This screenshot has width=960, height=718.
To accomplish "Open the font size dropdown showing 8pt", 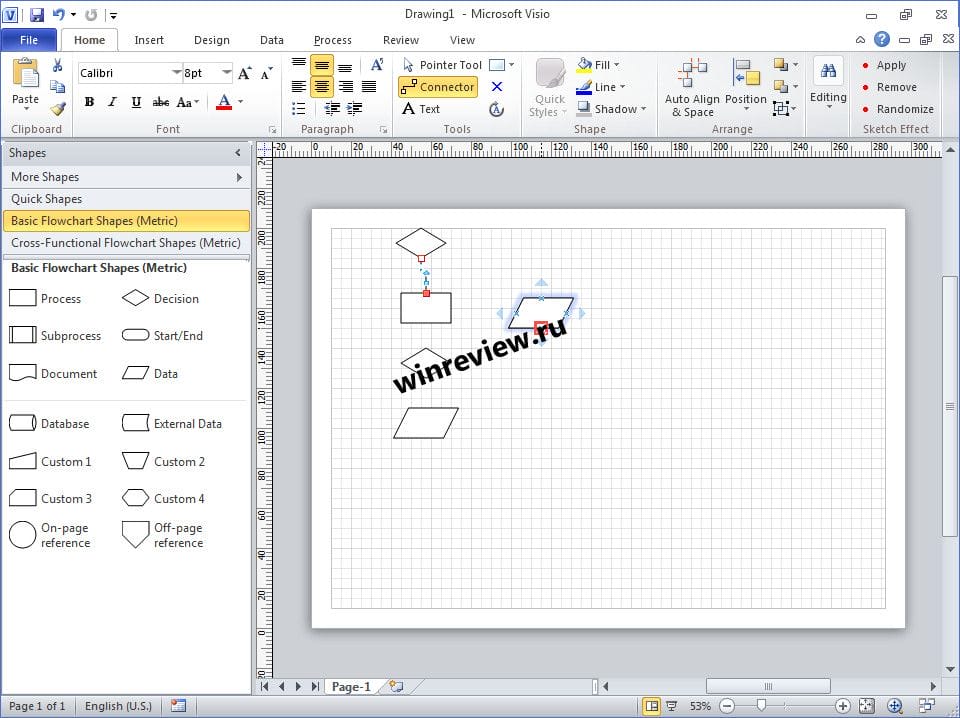I will point(227,73).
